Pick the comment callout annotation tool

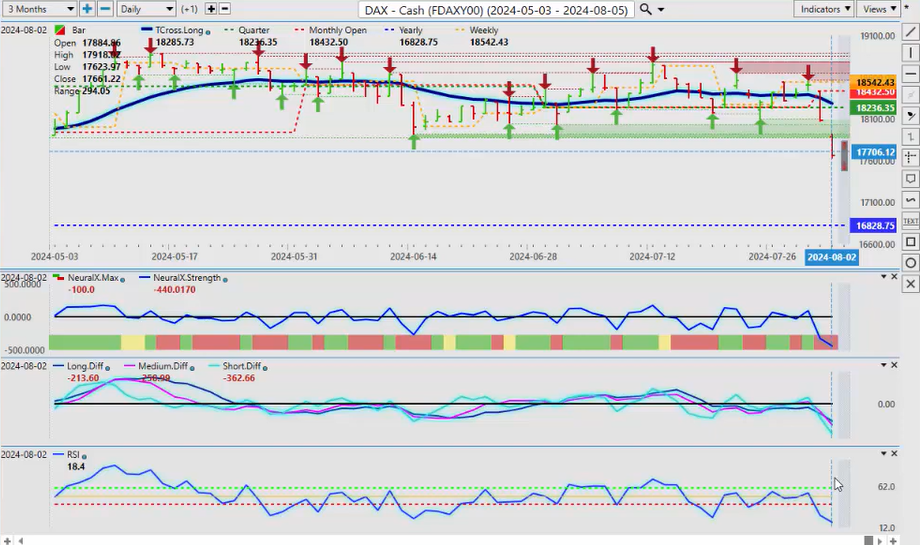(910, 178)
